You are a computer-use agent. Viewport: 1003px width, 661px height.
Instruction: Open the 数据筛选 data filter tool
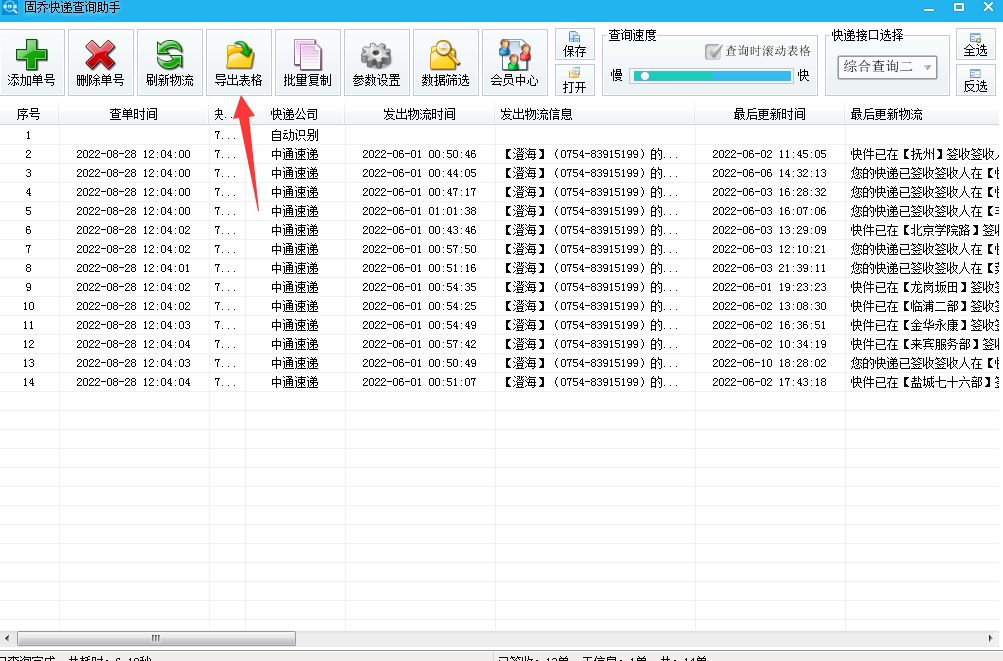[x=445, y=61]
